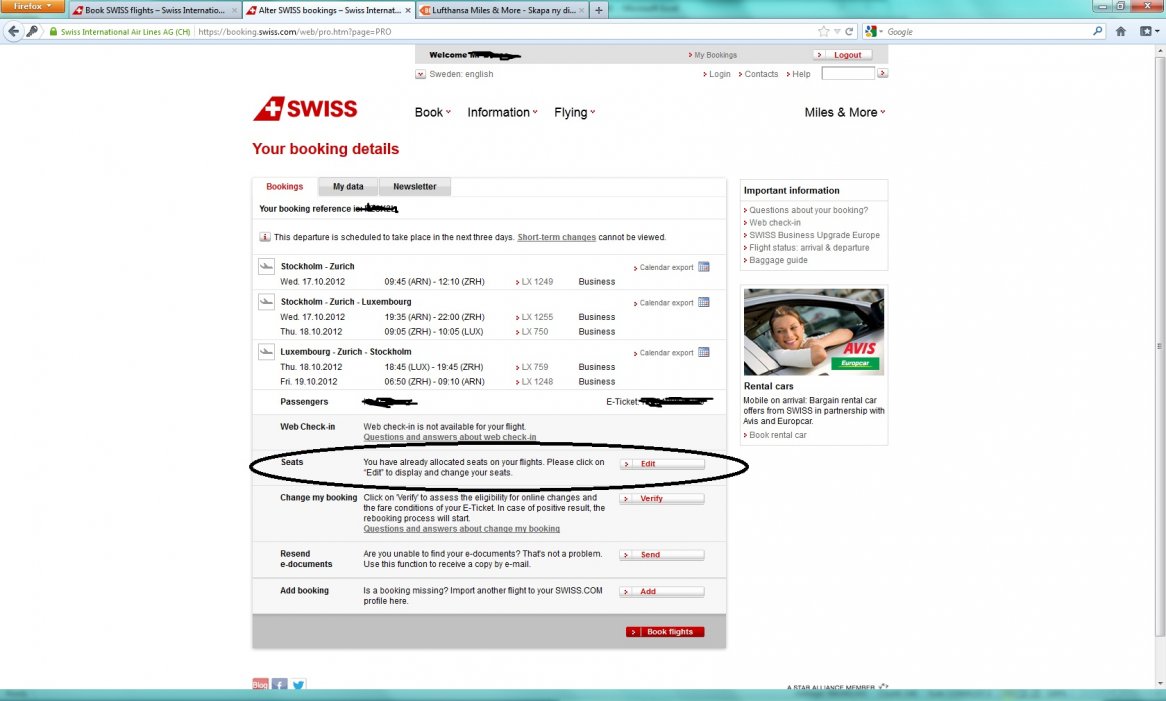
Task: Click the browser back arrow button
Action: (x=14, y=32)
